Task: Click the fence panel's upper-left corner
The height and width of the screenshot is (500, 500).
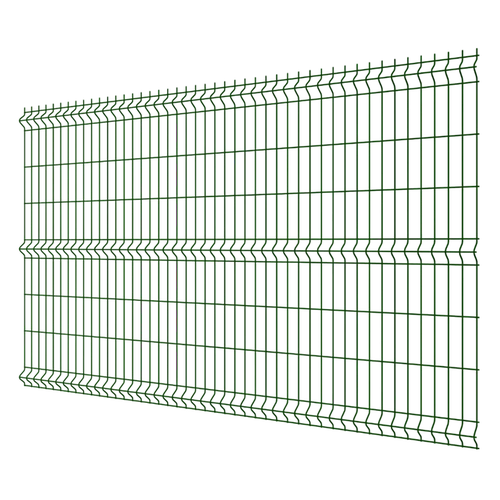Action: click(24, 110)
